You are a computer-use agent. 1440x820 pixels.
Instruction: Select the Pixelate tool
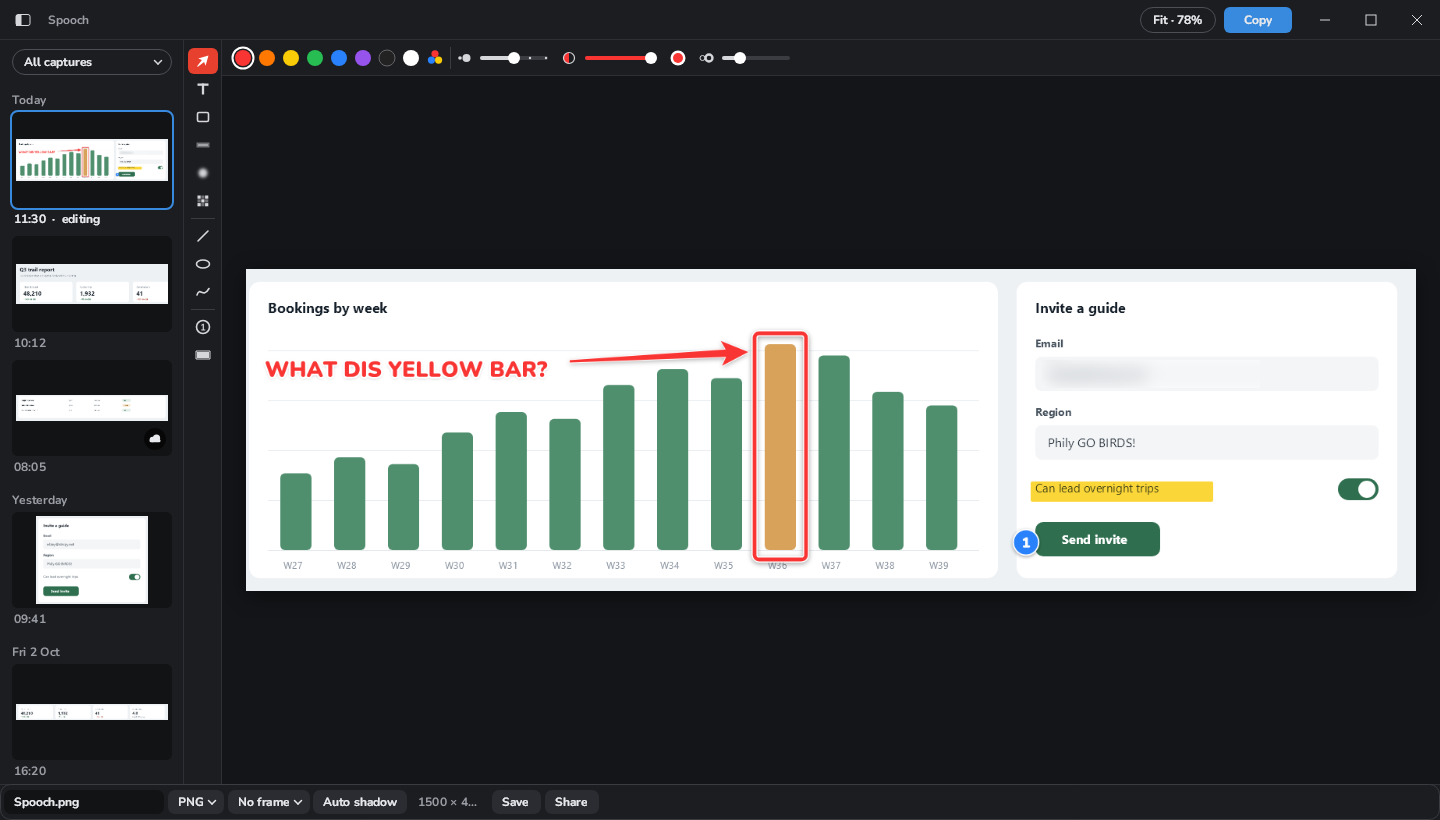coord(203,201)
